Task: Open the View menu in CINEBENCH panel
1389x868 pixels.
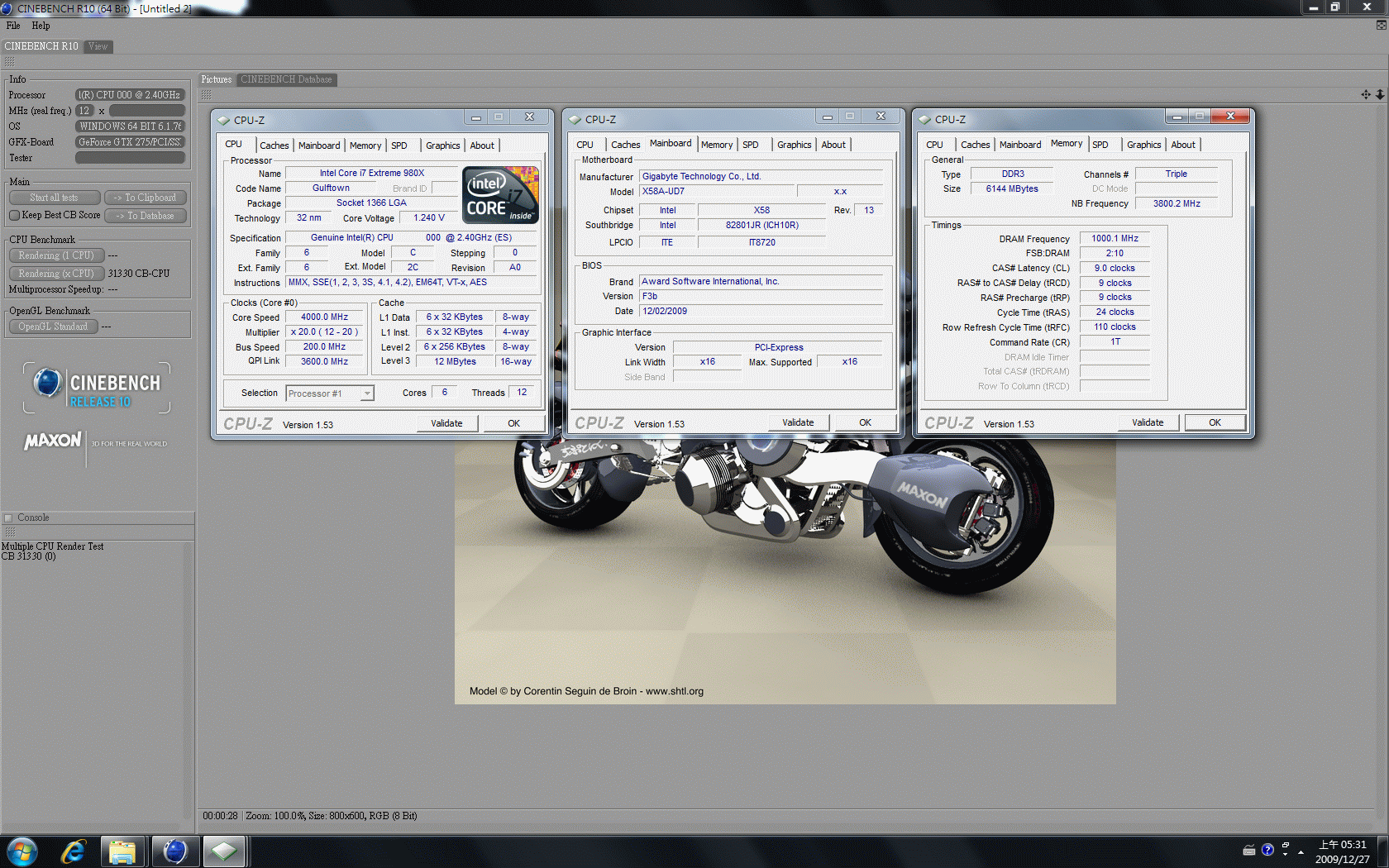Action: tap(98, 46)
